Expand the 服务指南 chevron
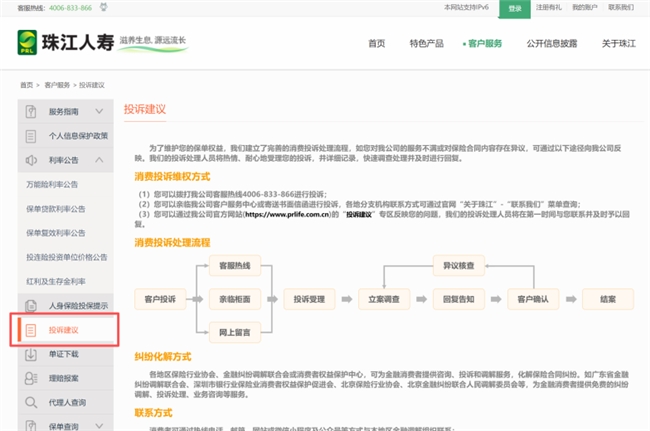Screen dimensions: 650x431 pos(99,111)
